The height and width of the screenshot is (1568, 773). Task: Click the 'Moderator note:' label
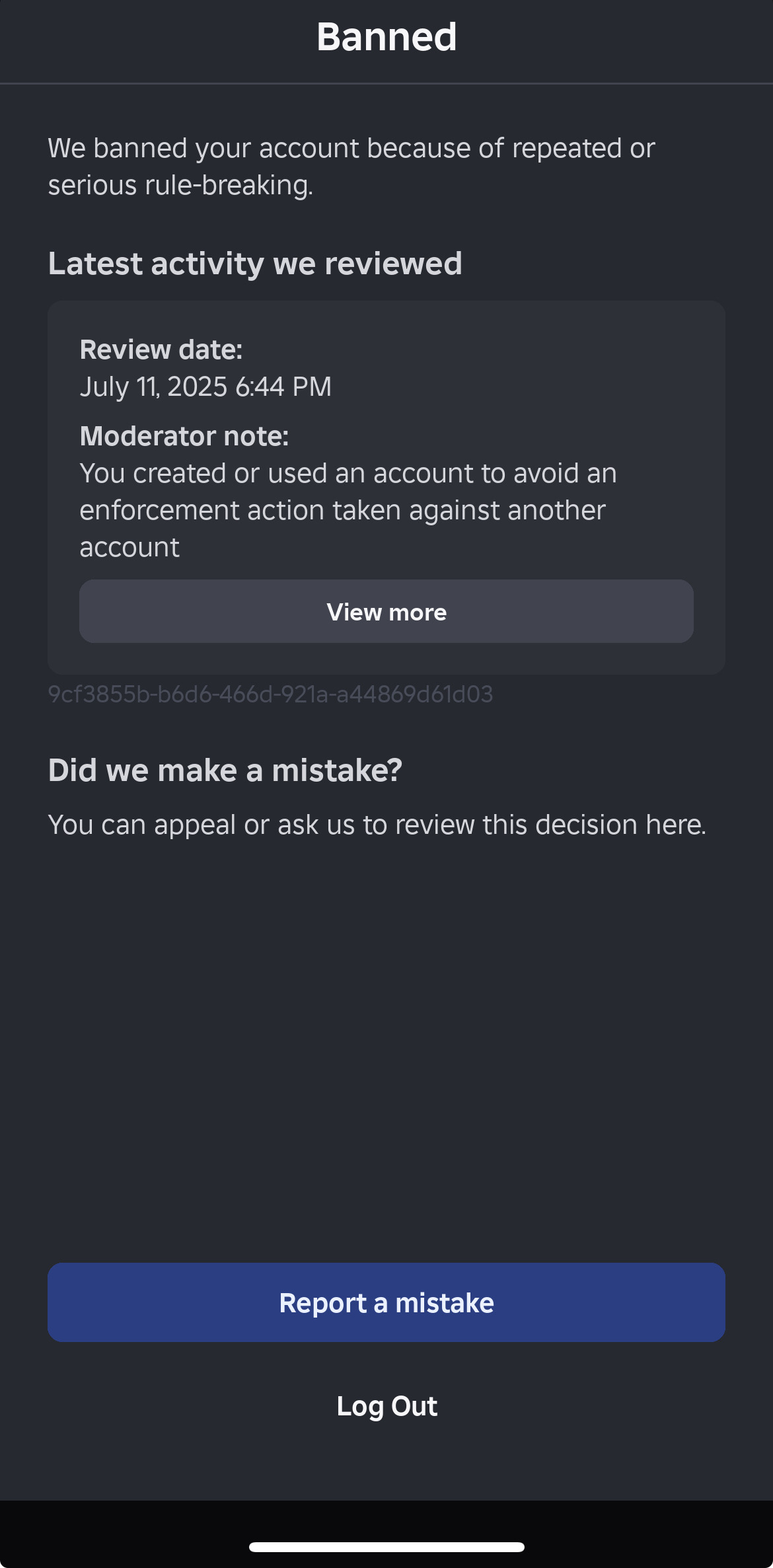point(184,436)
